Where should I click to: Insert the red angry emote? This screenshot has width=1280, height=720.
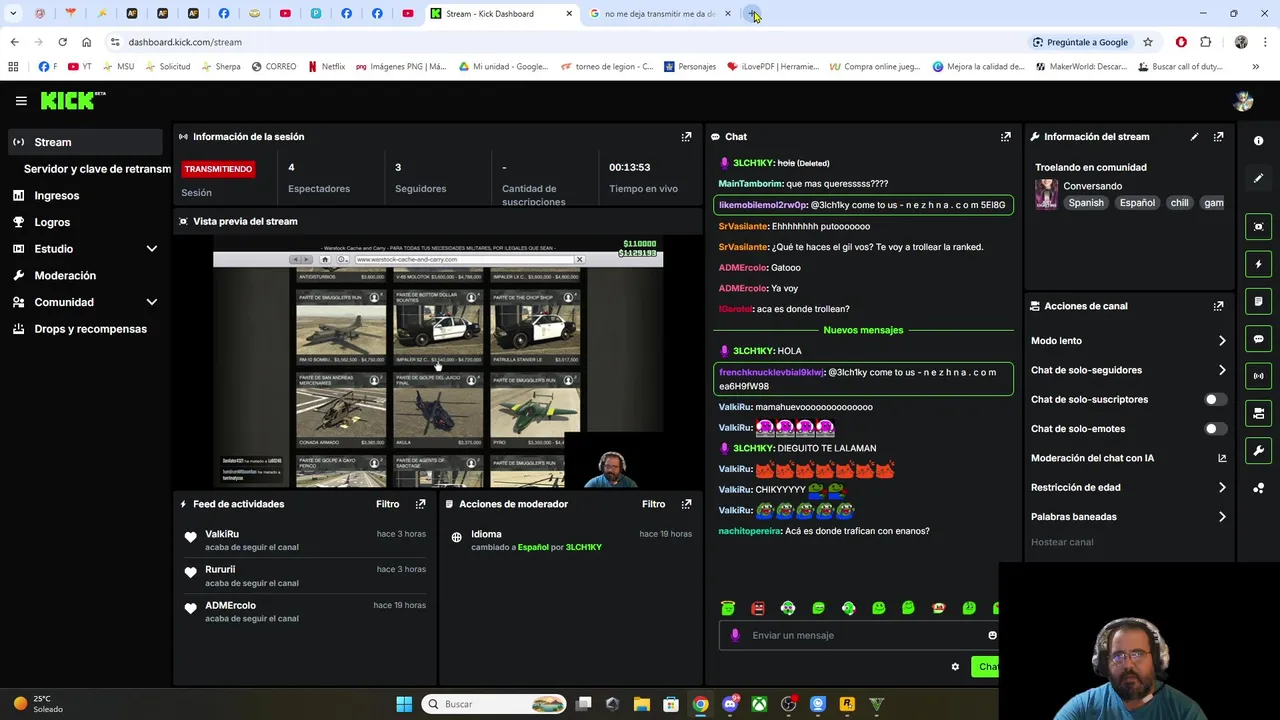coord(758,608)
